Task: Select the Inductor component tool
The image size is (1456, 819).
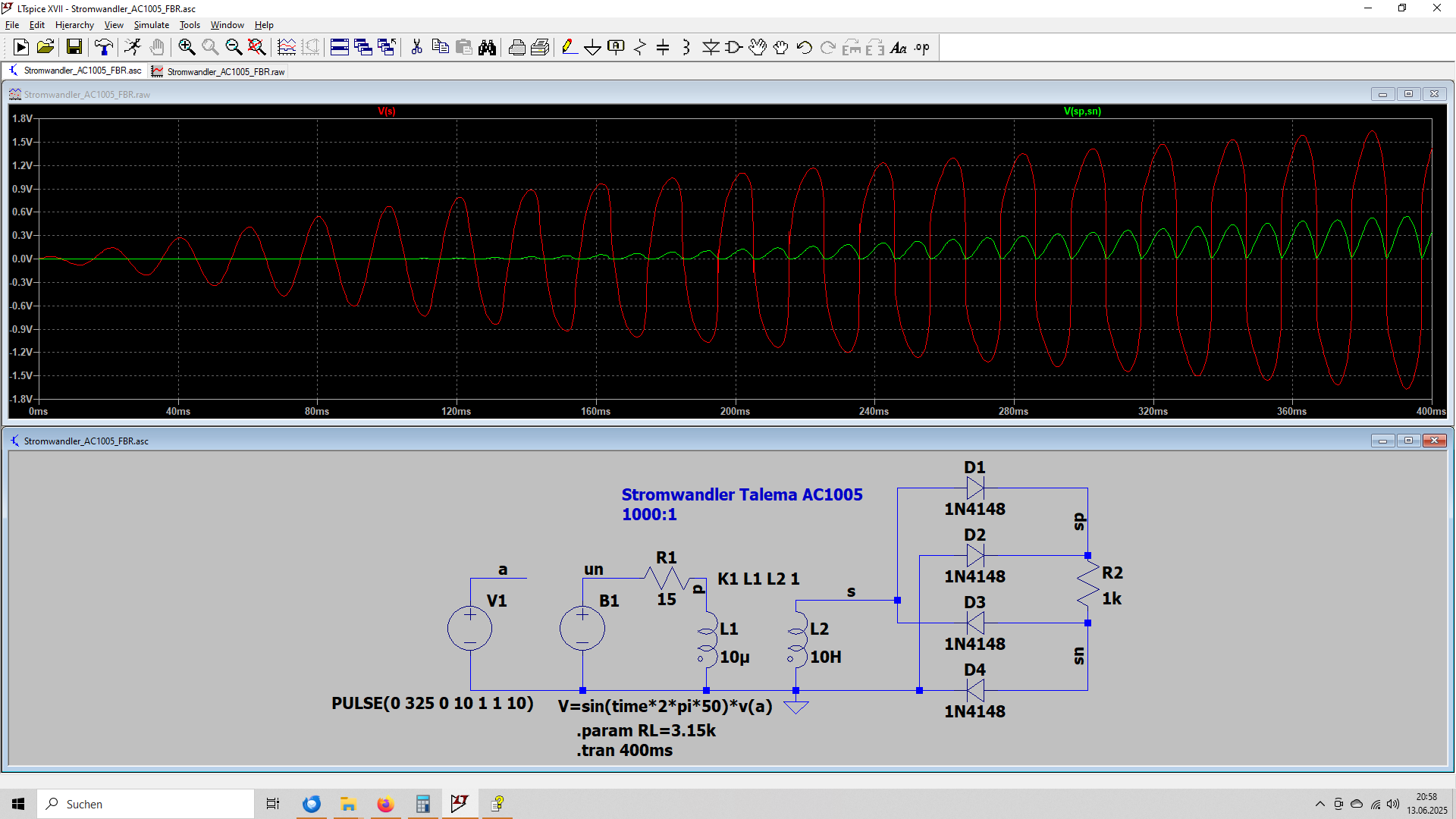Action: point(686,48)
